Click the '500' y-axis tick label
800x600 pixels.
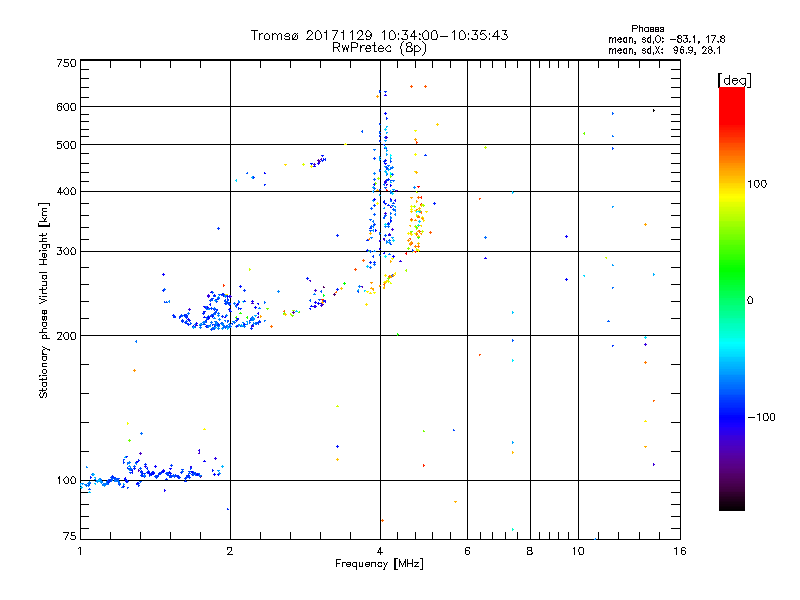coord(66,145)
